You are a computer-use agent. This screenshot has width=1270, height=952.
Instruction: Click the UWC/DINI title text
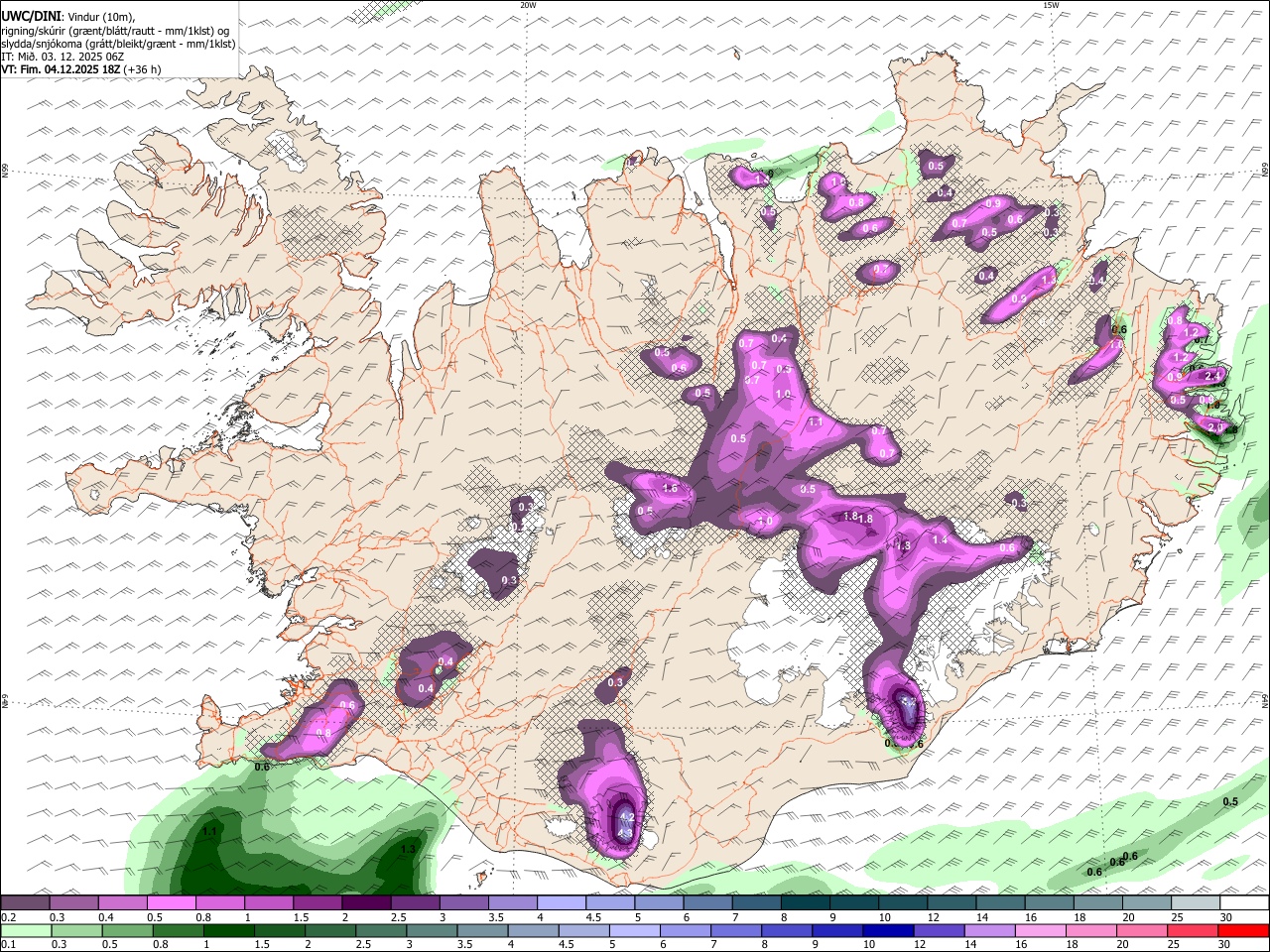coord(30,17)
